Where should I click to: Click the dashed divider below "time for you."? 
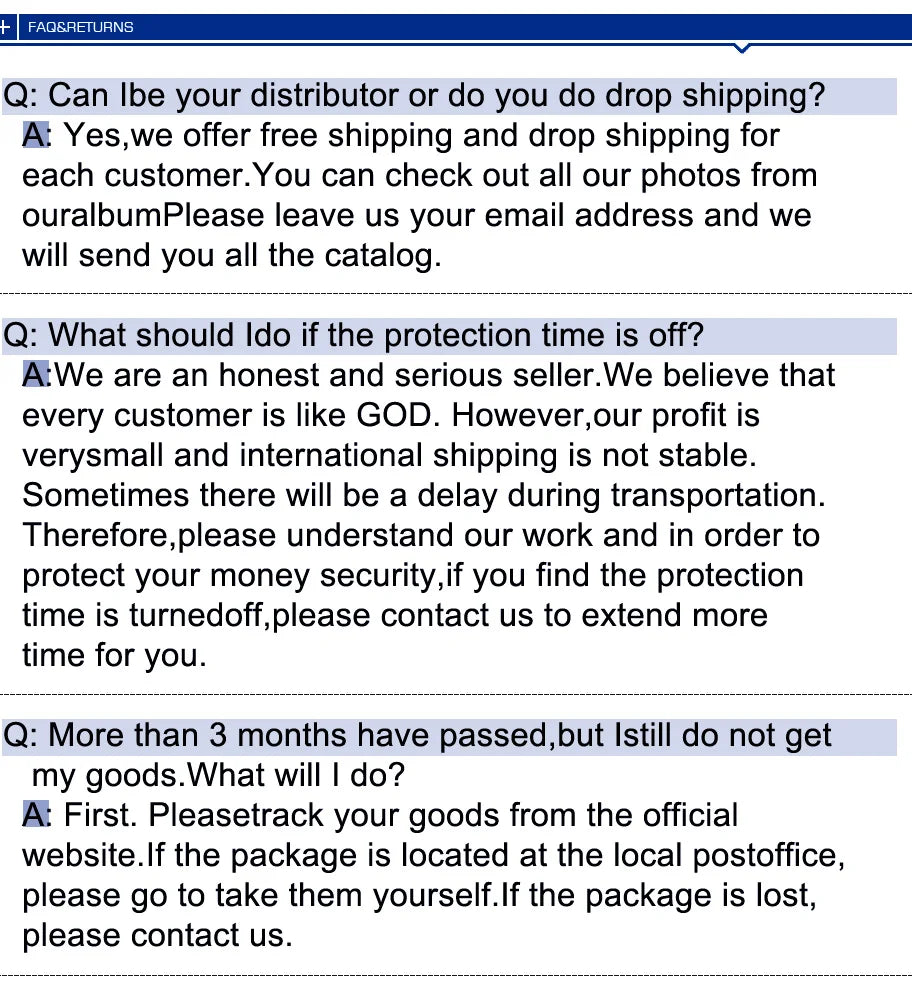click(x=456, y=693)
